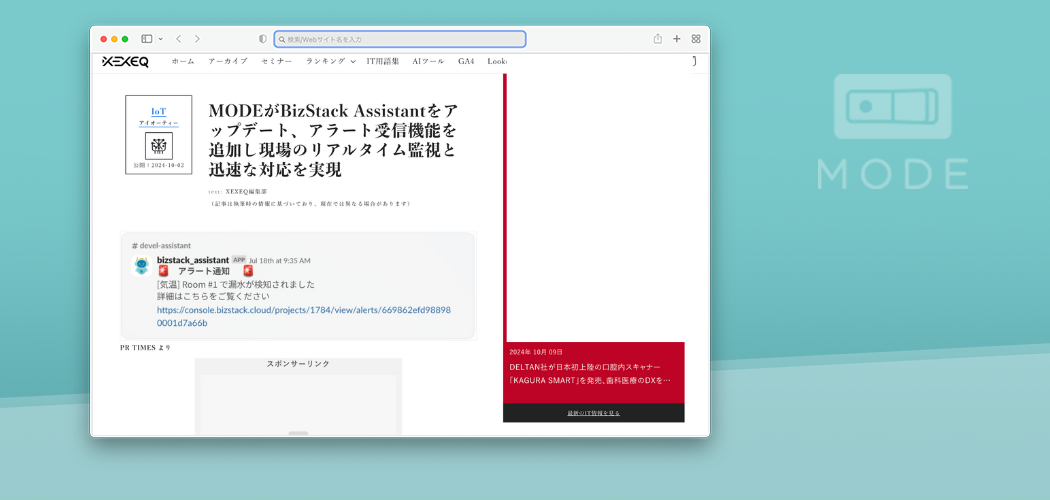Screen dimensions: 1050x500
Task: Focus the Safari address search field
Action: click(x=400, y=39)
